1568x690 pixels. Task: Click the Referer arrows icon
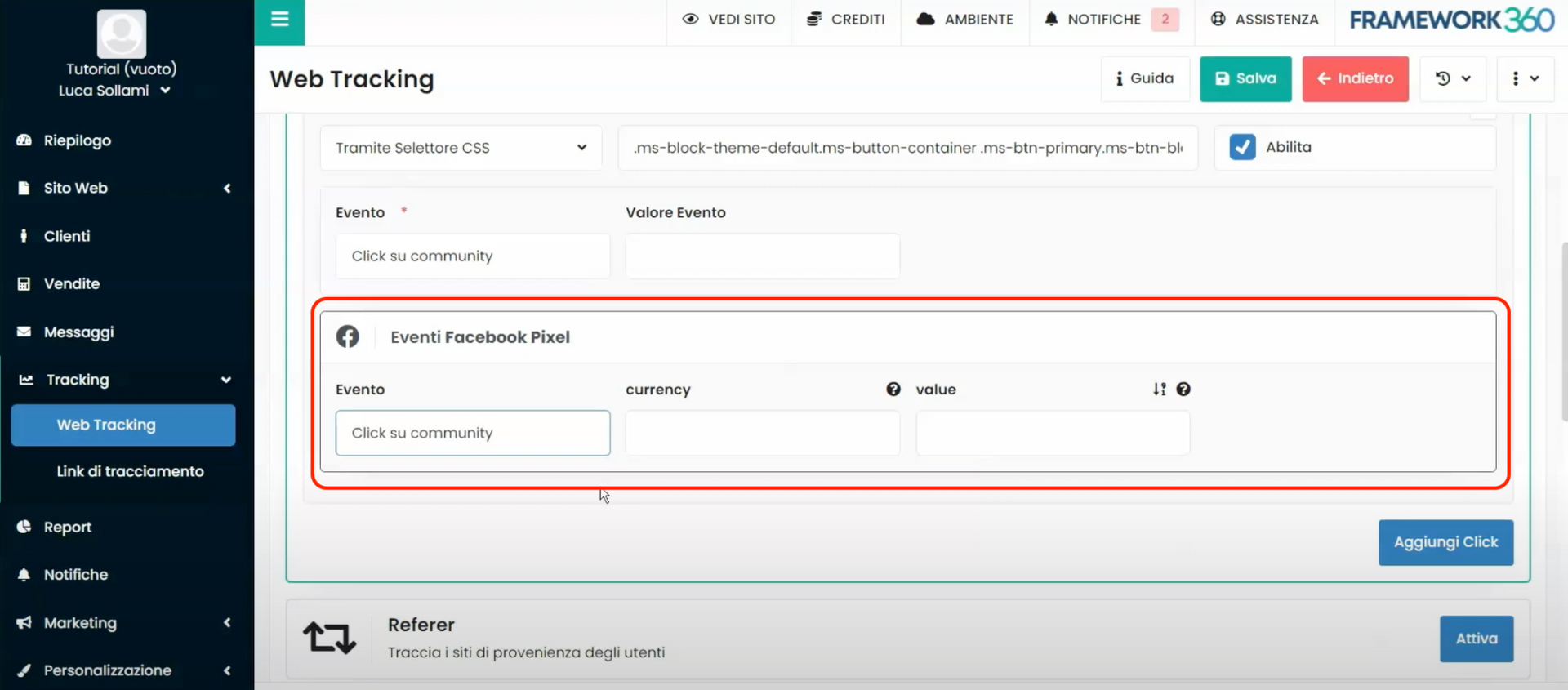(329, 638)
